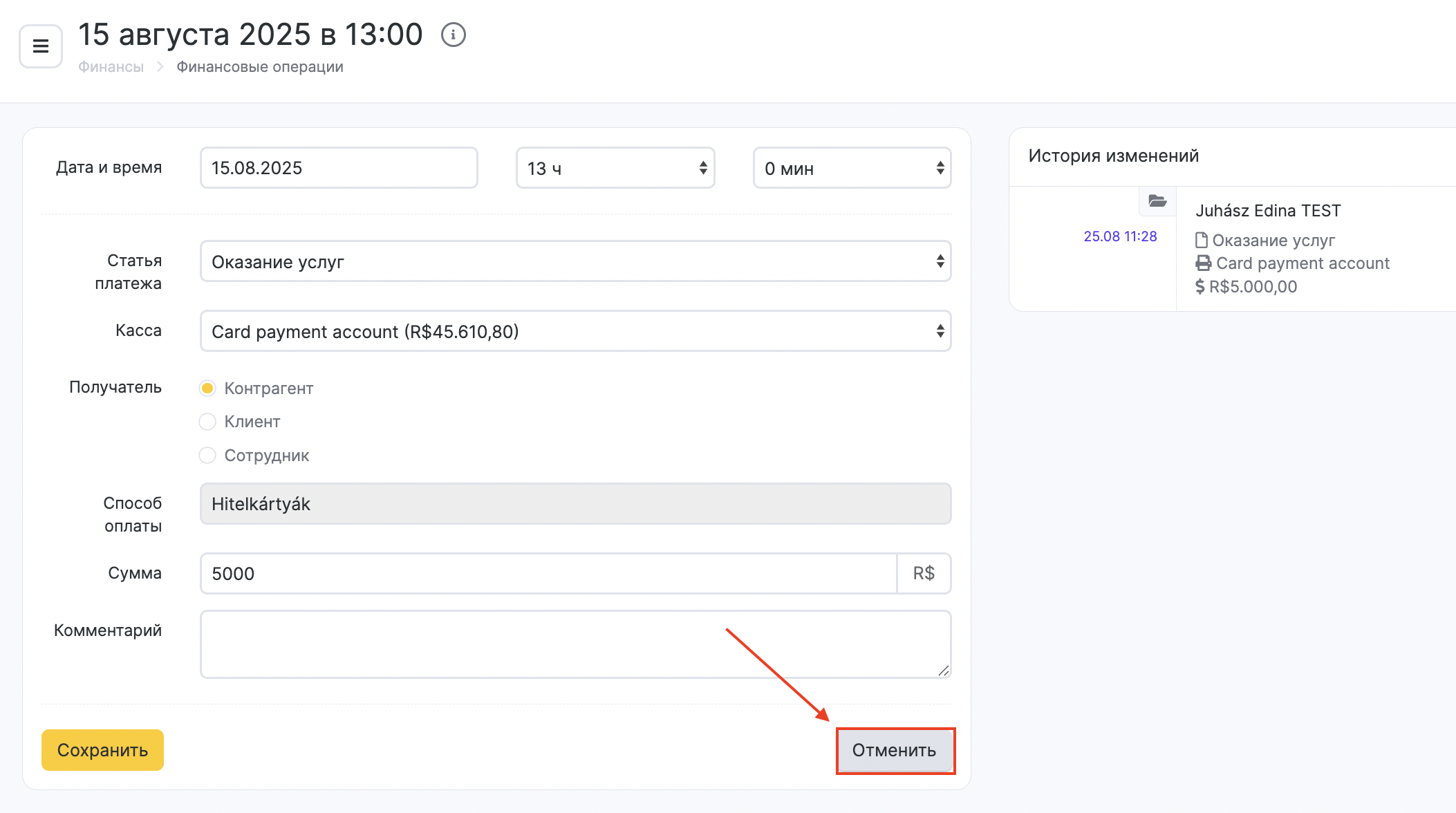
Task: Select the Клиент radio option
Action: tap(207, 422)
